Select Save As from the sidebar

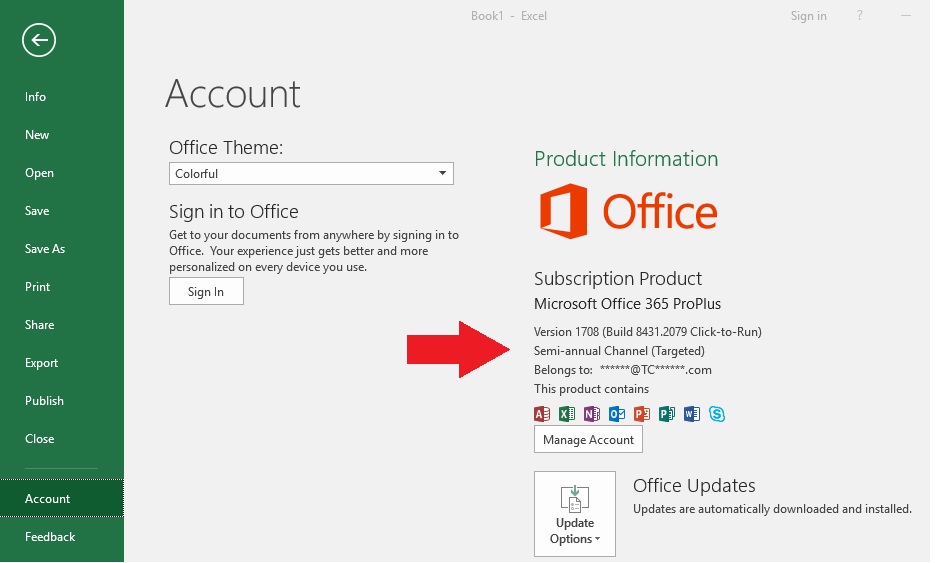click(45, 249)
